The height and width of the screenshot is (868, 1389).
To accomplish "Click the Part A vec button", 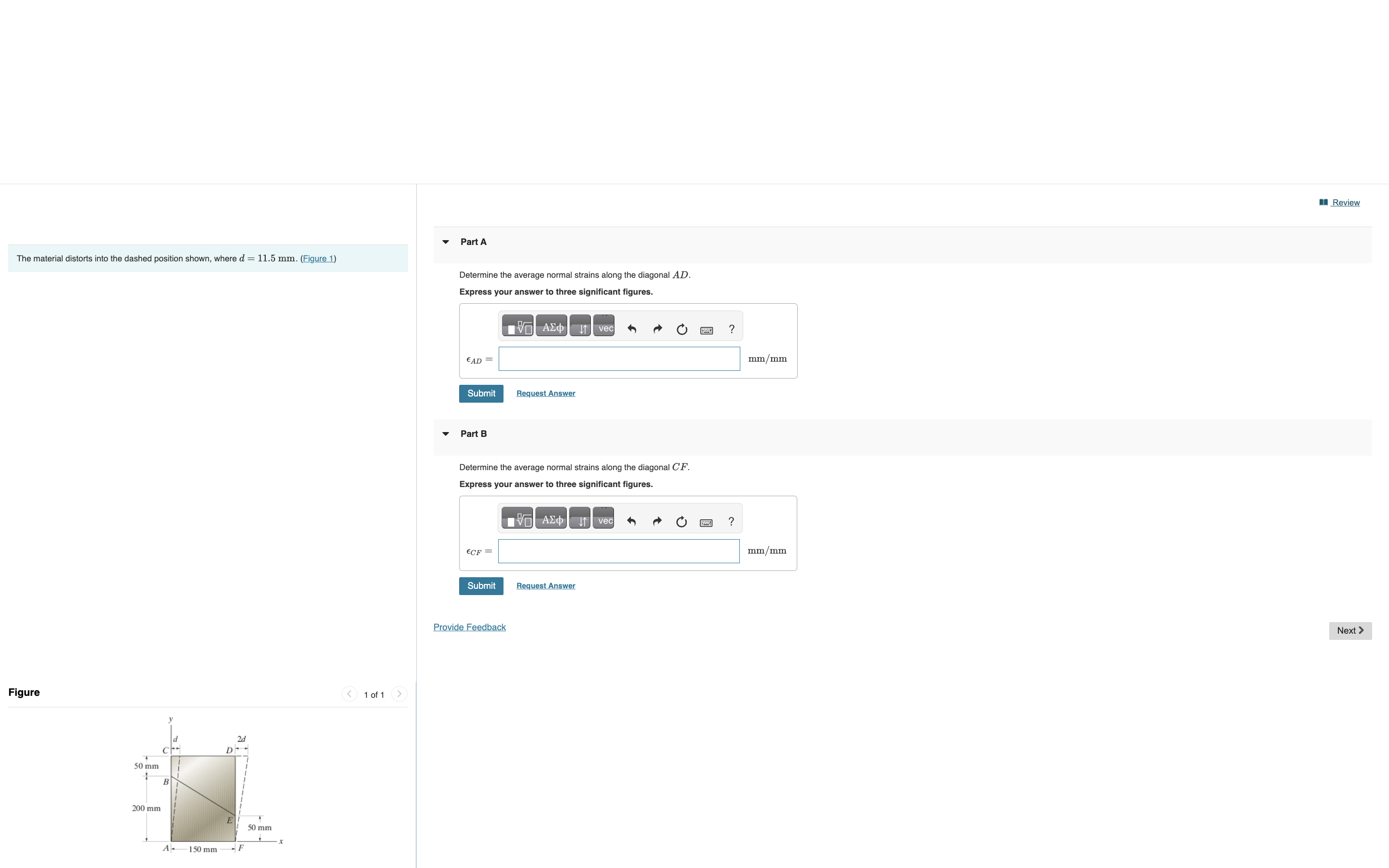I will [604, 328].
